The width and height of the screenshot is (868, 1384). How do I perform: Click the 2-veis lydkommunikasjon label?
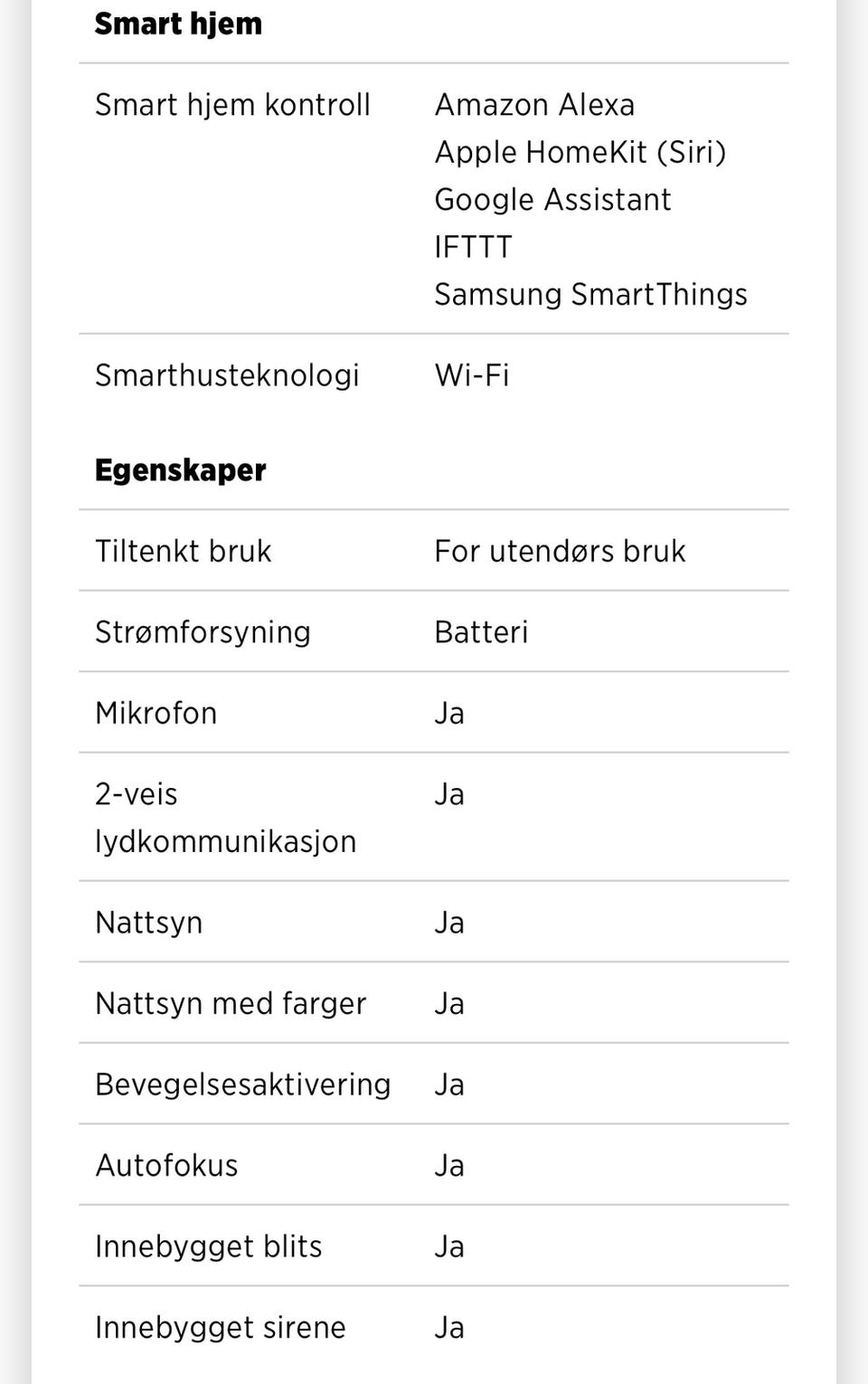225,818
